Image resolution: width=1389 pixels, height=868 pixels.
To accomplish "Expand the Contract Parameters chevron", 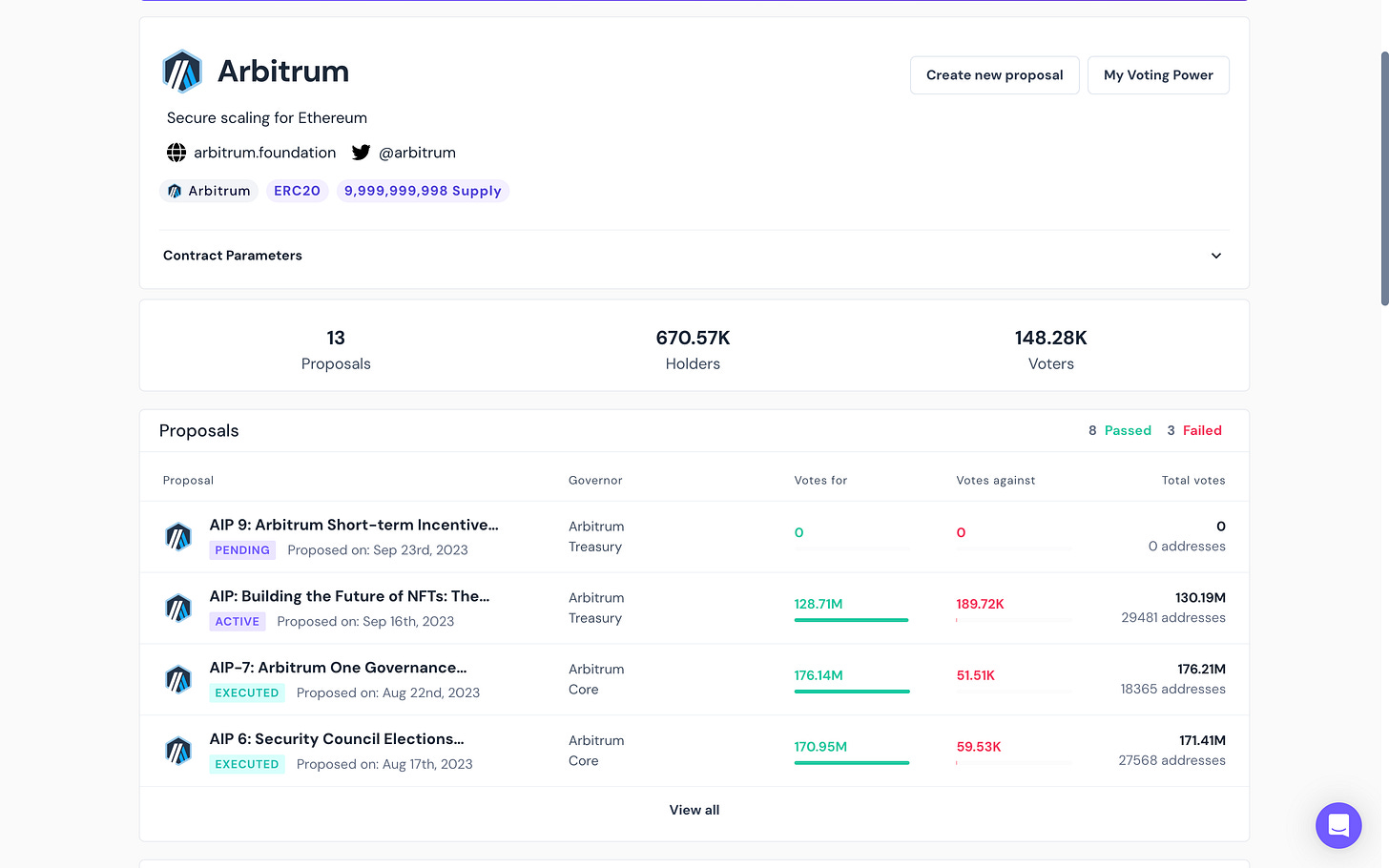I will pyautogui.click(x=1216, y=256).
